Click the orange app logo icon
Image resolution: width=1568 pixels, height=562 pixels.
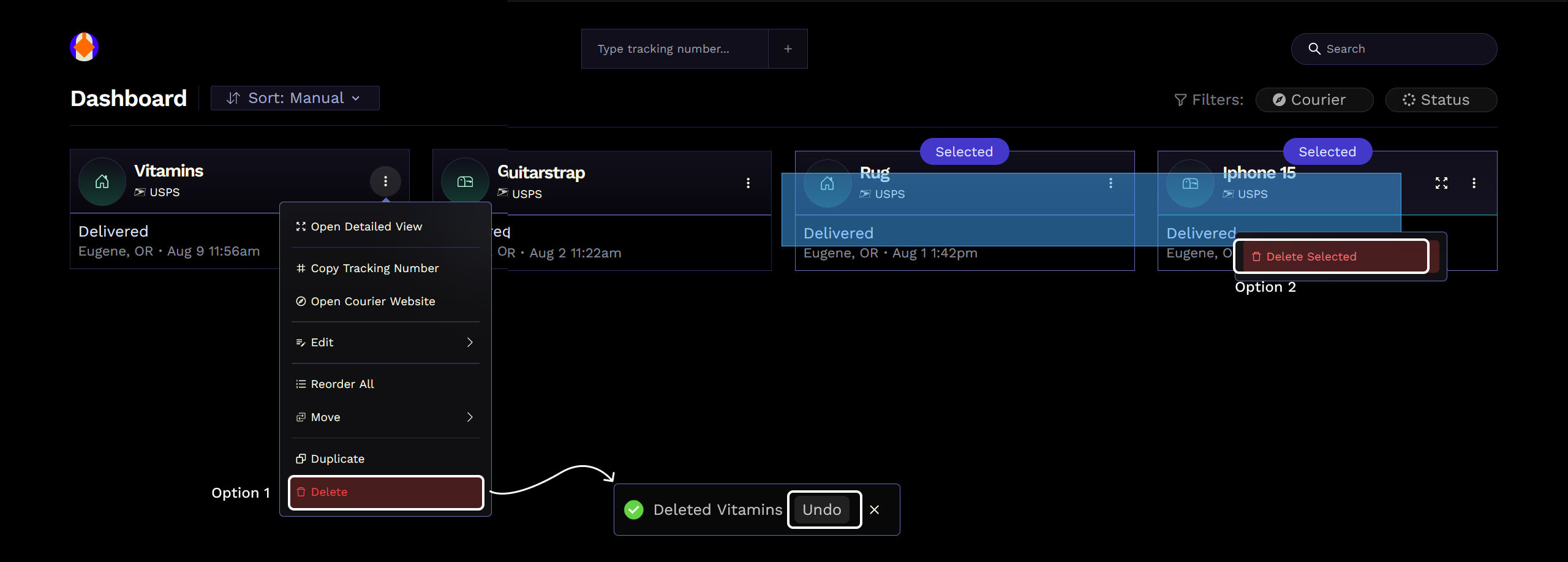pos(84,47)
